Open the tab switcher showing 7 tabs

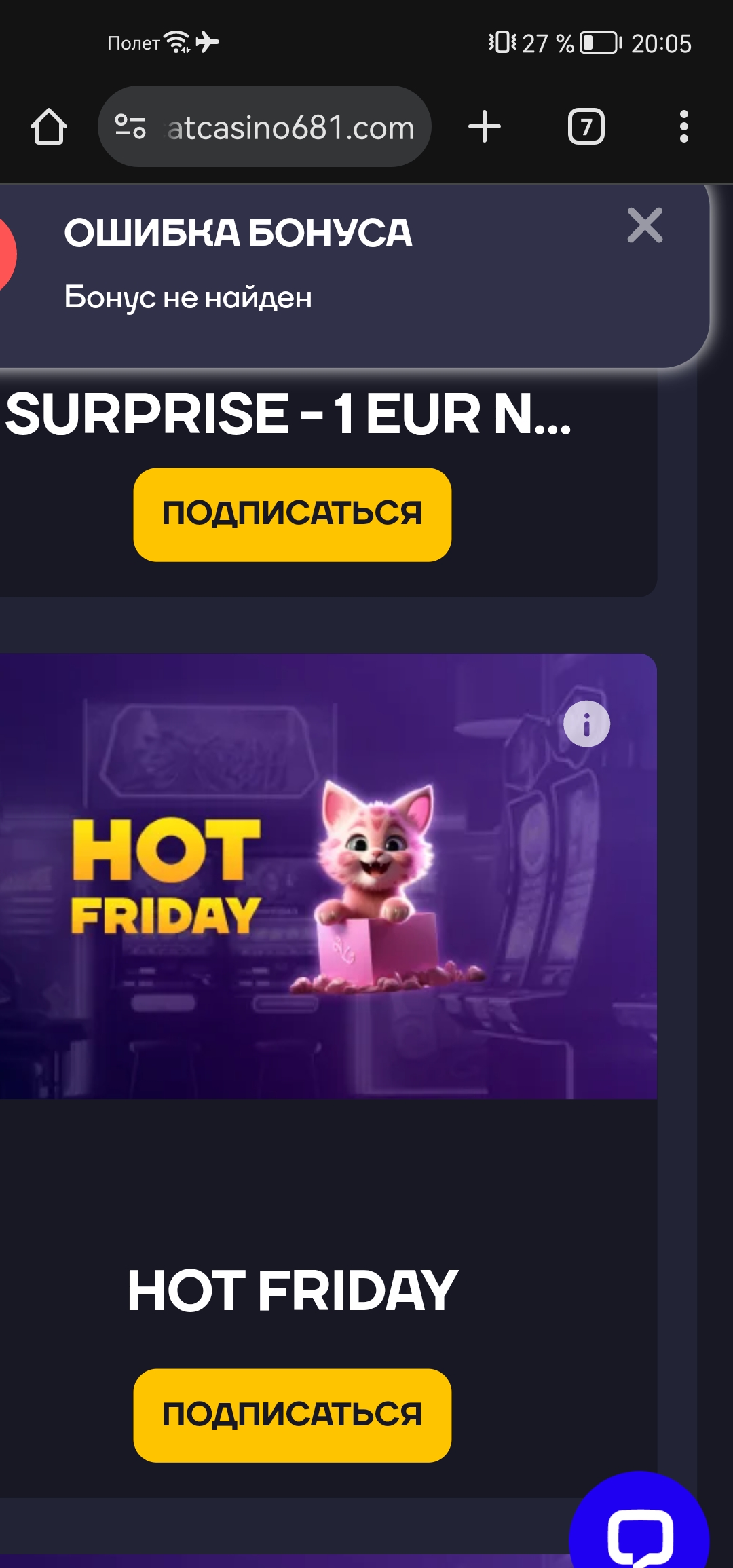[586, 127]
